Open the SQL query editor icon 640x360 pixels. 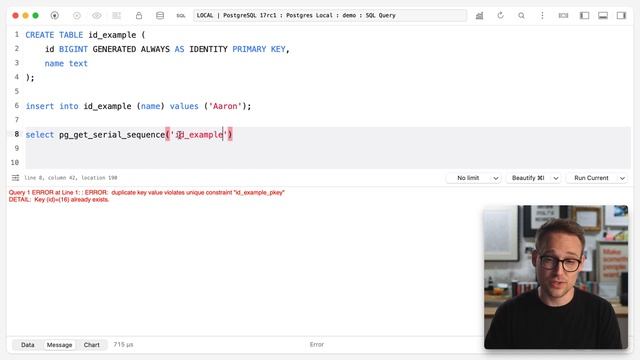pos(180,16)
